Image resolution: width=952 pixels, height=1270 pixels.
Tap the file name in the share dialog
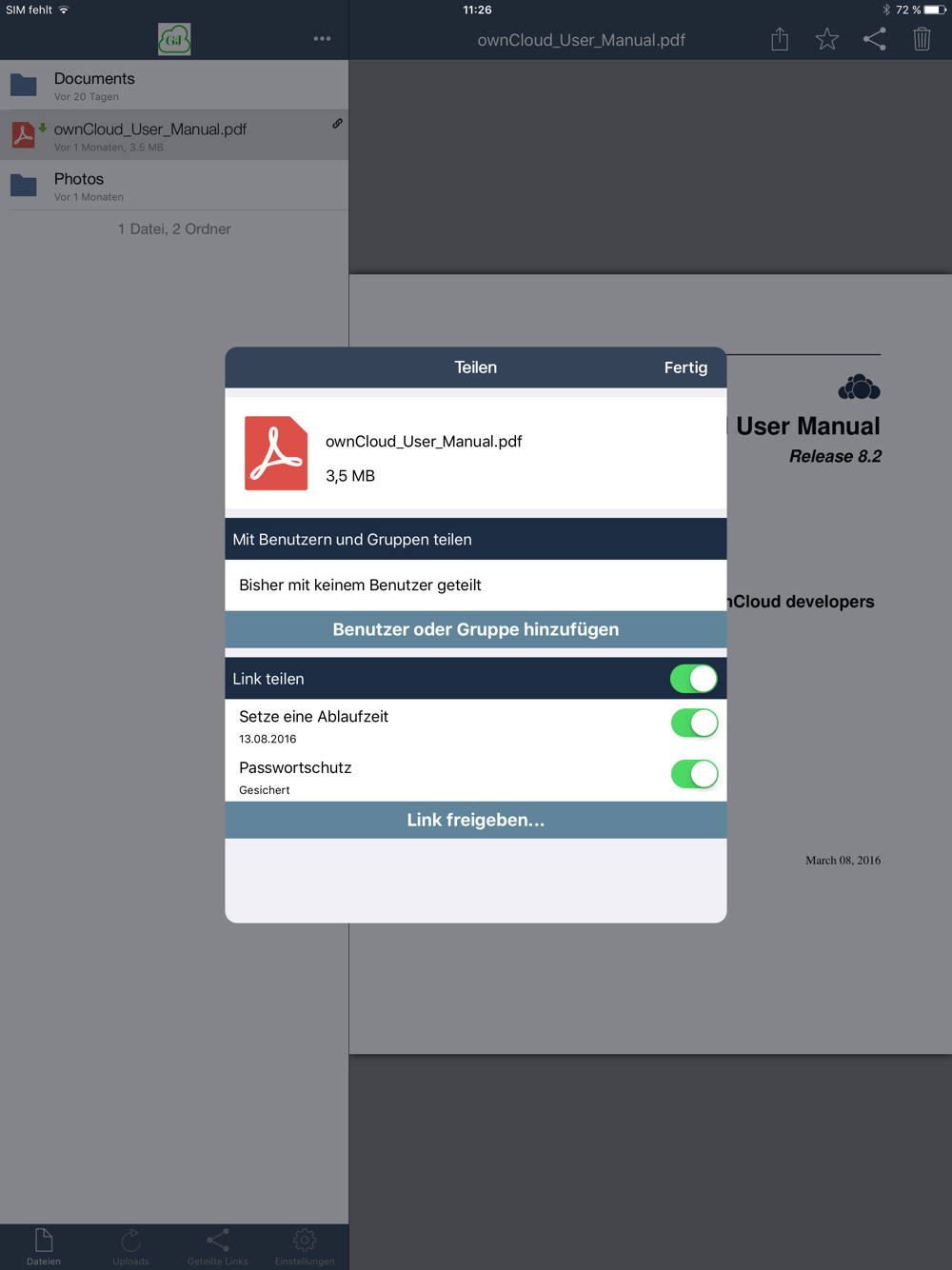[x=424, y=441]
